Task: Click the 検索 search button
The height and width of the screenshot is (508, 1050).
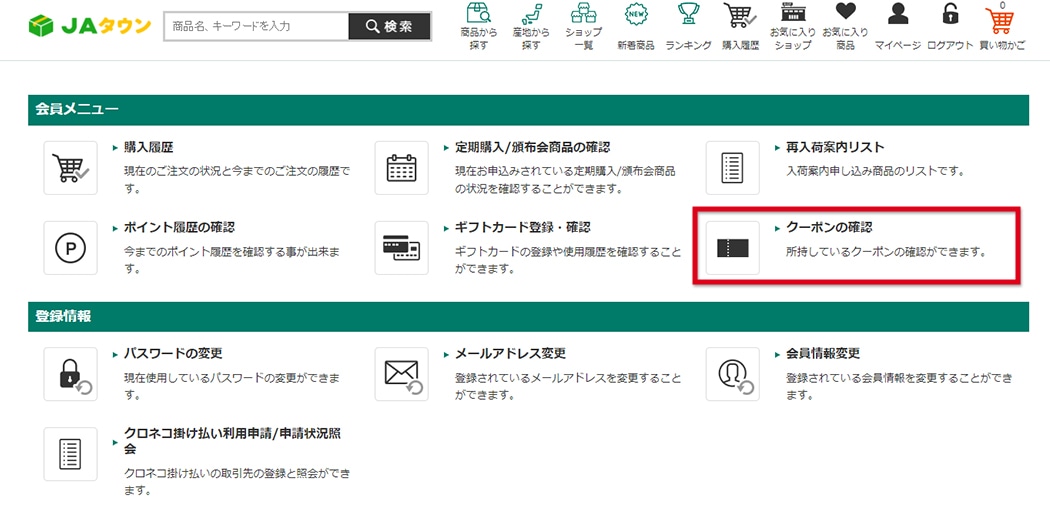Action: click(389, 27)
